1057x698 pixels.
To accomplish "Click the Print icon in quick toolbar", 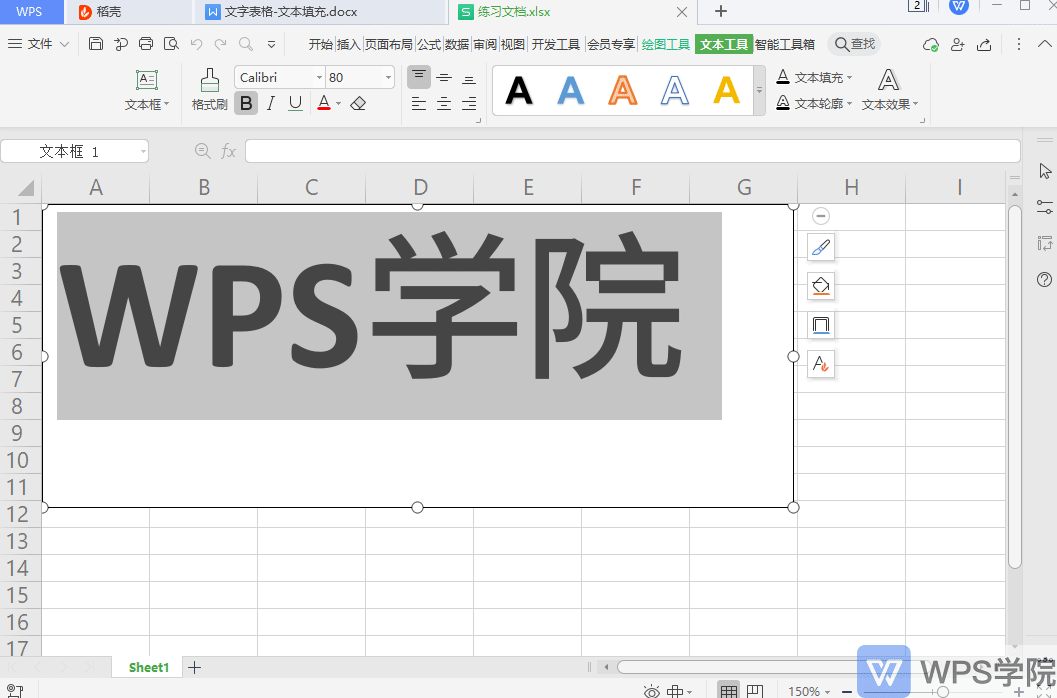I will [x=146, y=44].
